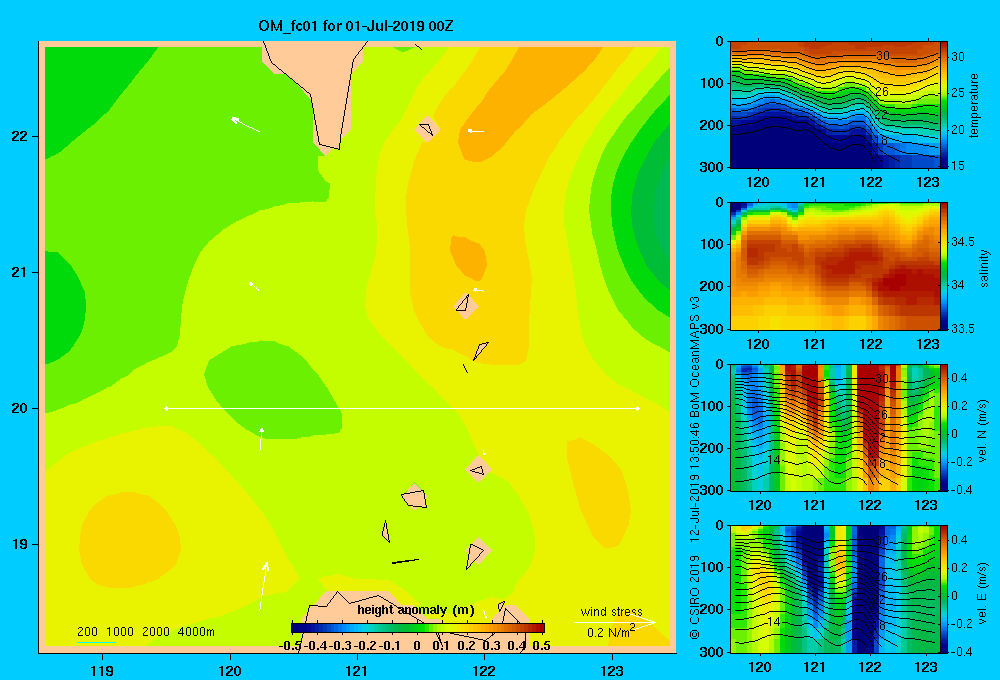The width and height of the screenshot is (1000, 680).
Task: Click the 0.2 N/m² wind stress value
Action: [611, 632]
